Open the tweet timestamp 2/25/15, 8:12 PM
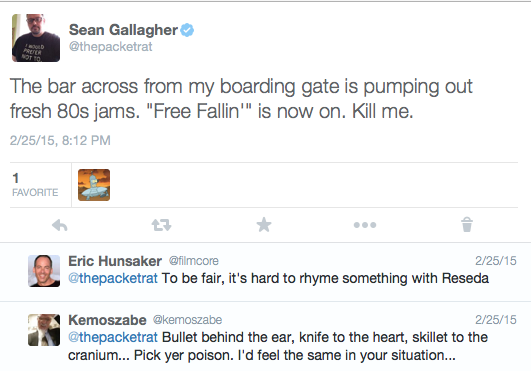 coord(60,140)
